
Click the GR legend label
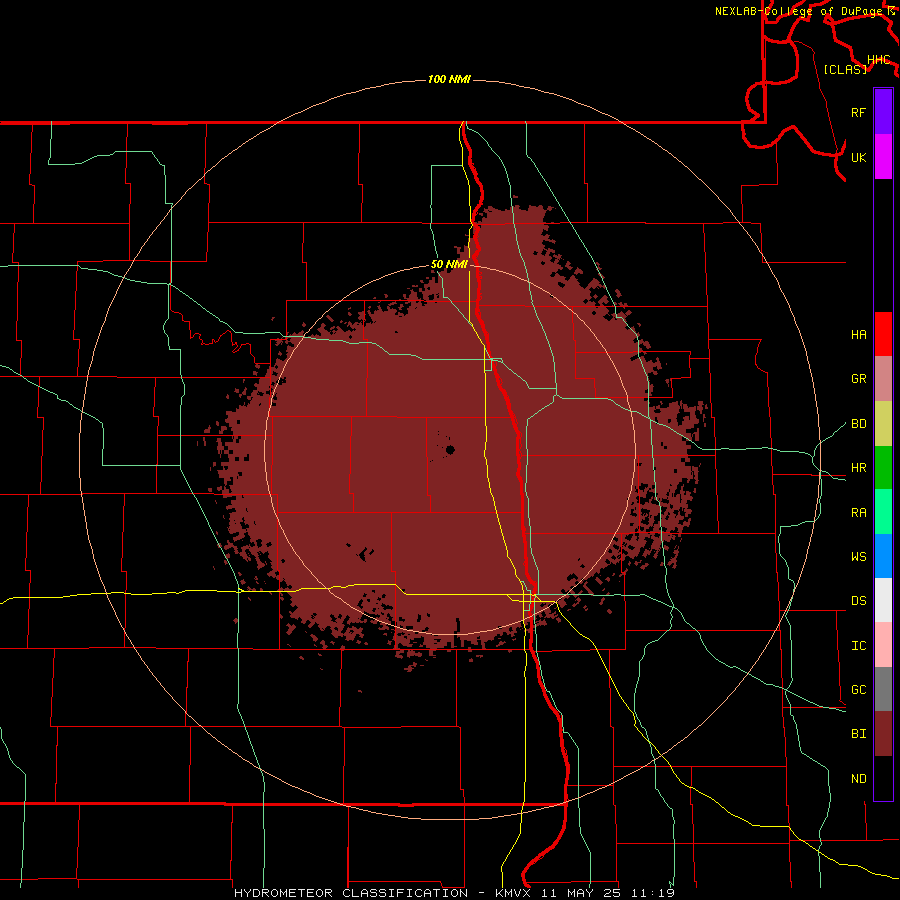coord(858,379)
